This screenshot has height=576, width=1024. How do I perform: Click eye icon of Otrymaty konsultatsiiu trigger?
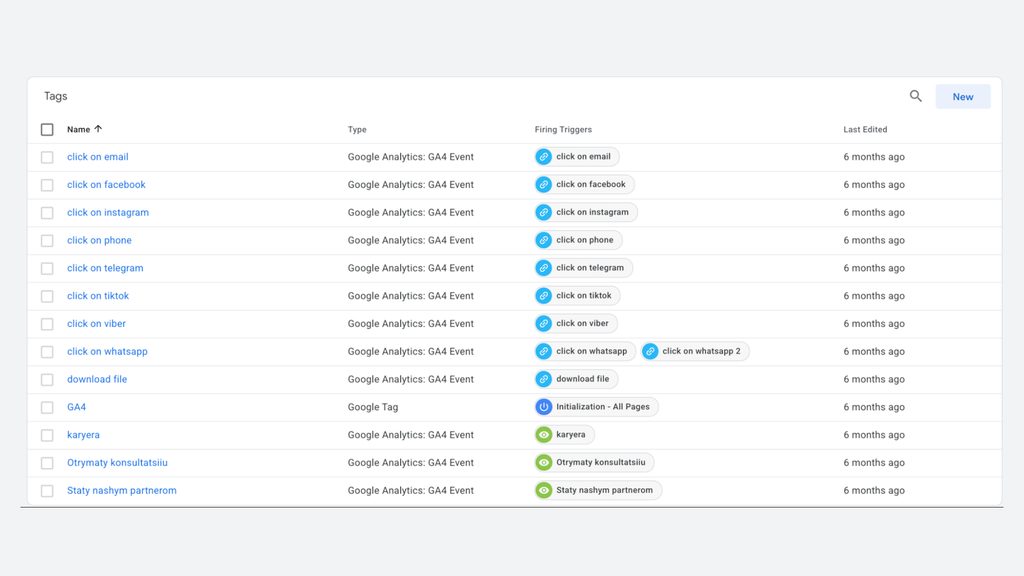543,462
